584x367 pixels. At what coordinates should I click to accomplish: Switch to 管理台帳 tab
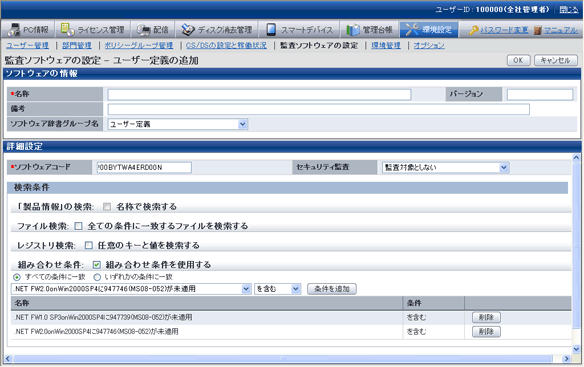click(x=370, y=29)
